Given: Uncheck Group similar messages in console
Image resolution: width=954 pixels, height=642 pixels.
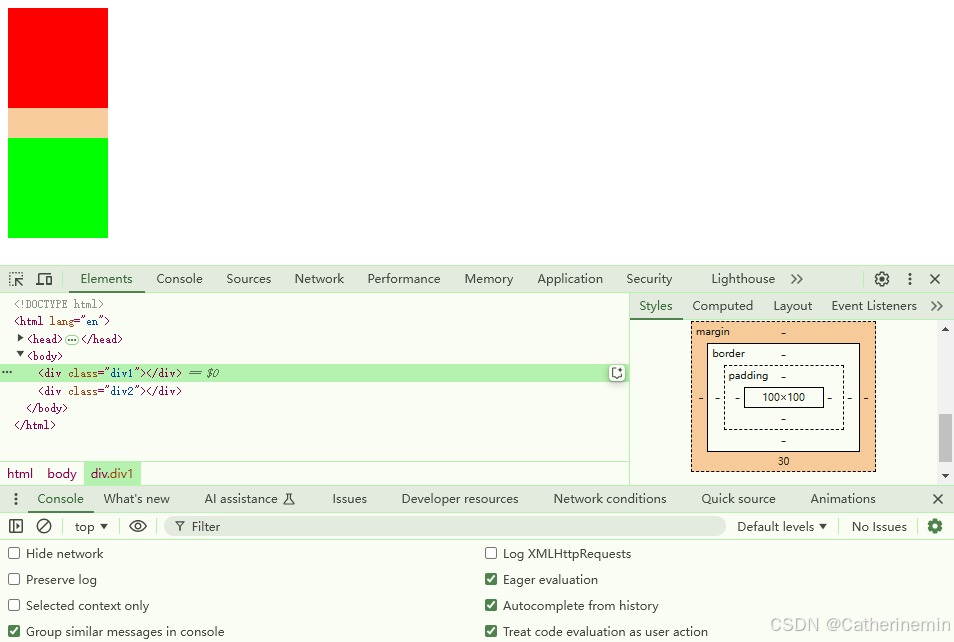Looking at the screenshot, I should pyautogui.click(x=14, y=631).
